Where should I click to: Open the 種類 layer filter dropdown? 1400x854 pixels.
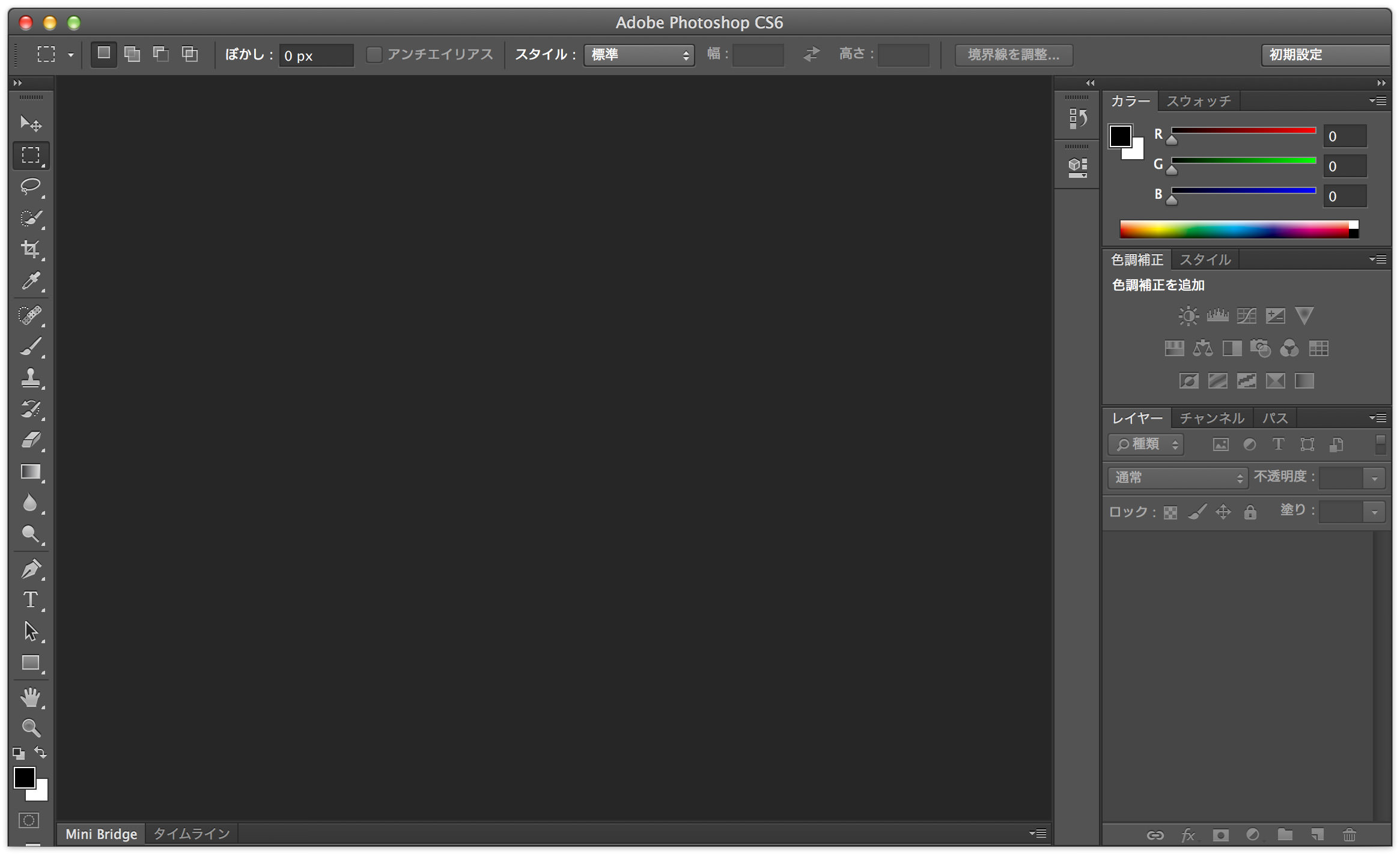(x=1146, y=444)
